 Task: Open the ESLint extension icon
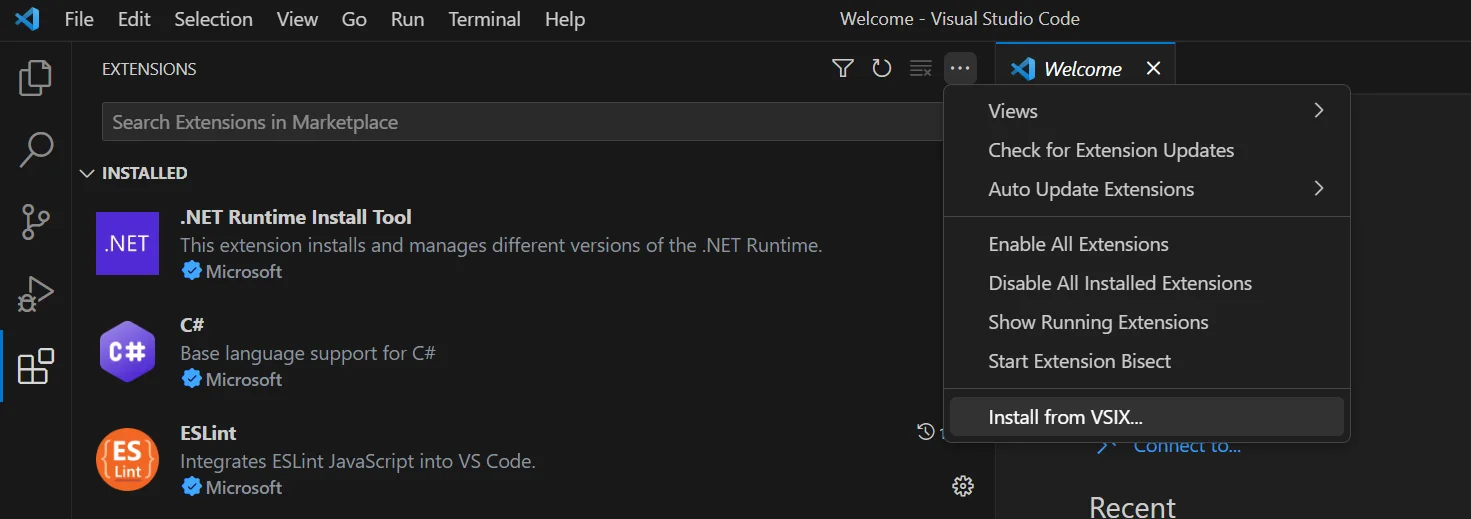127,459
